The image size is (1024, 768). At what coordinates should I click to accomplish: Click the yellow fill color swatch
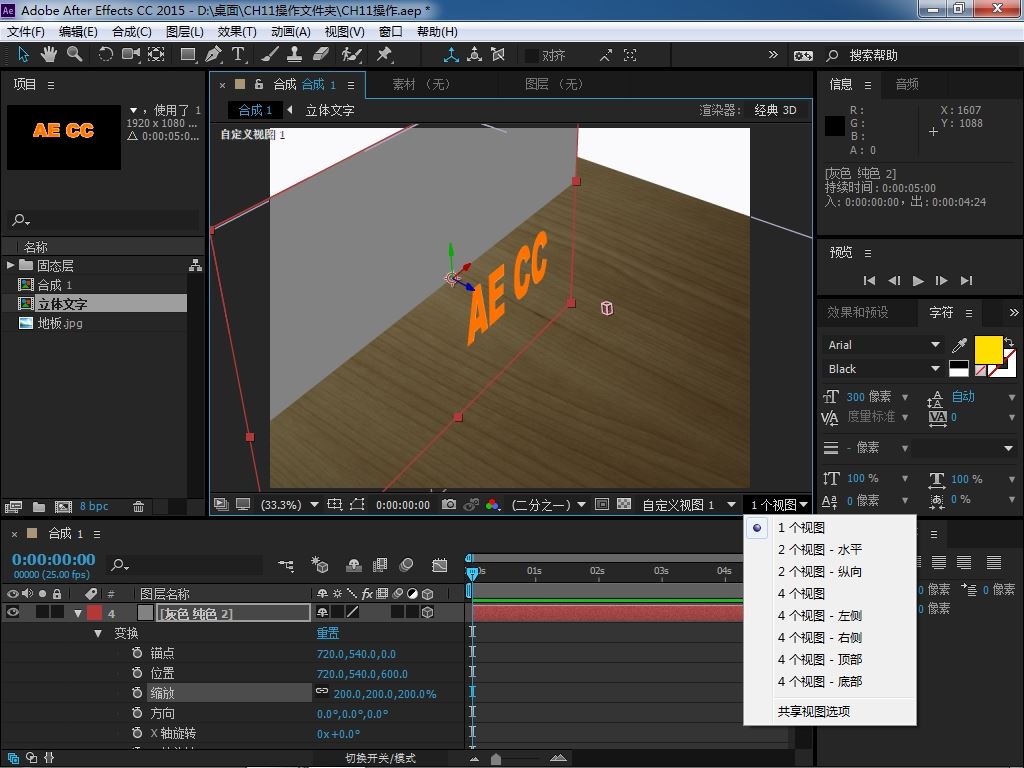(988, 349)
